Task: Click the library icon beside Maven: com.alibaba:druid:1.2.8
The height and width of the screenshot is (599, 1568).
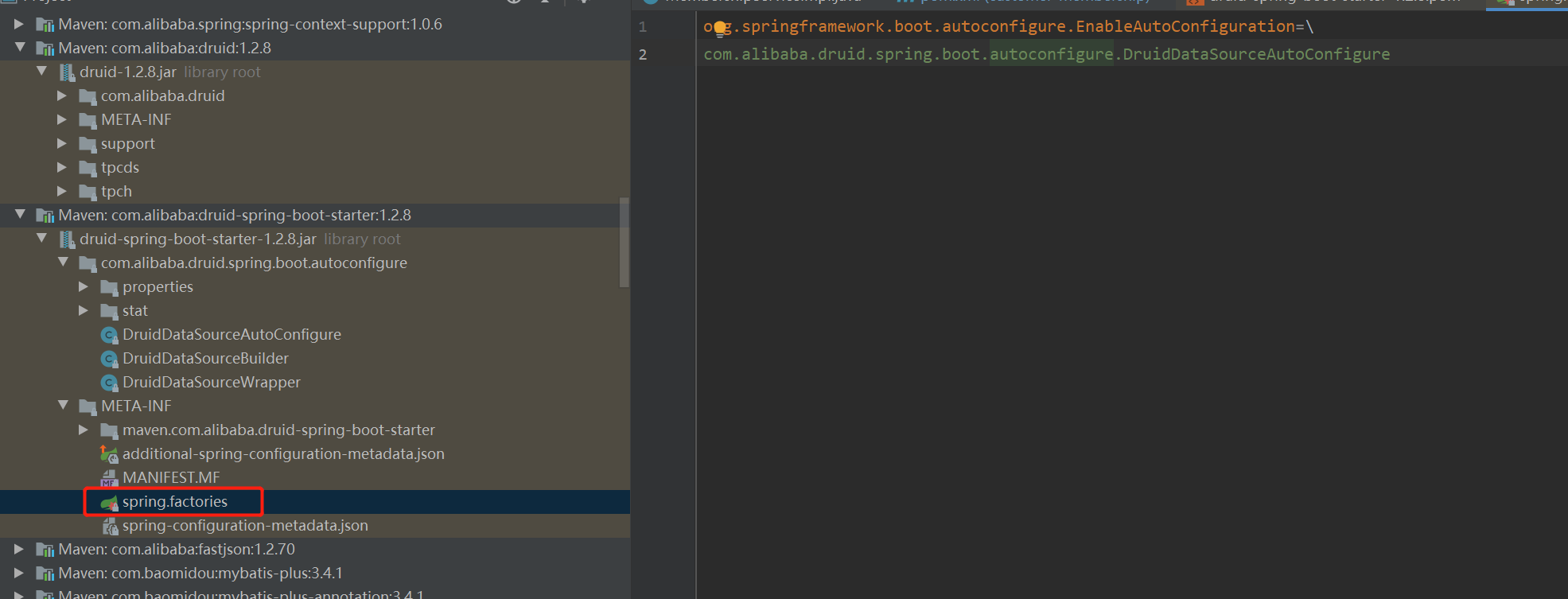Action: pos(45,49)
